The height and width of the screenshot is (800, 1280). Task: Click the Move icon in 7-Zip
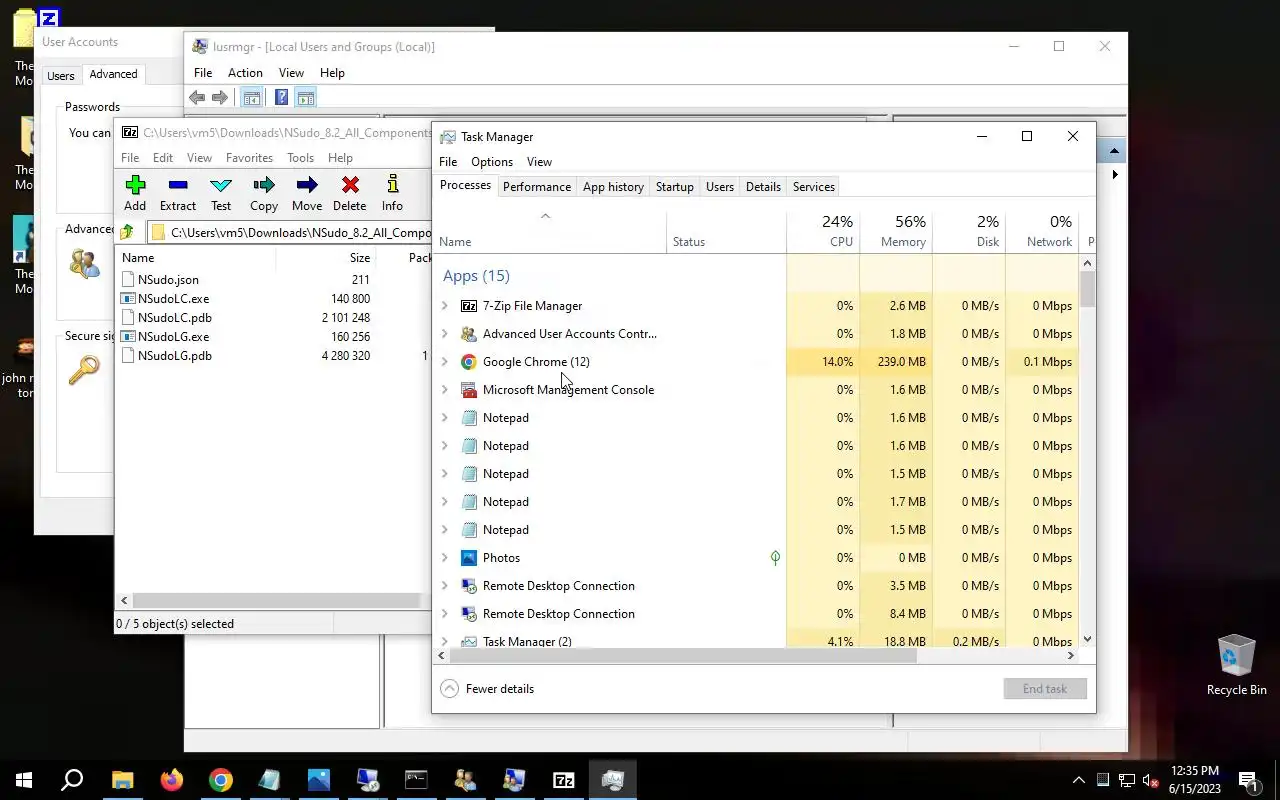pos(307,185)
